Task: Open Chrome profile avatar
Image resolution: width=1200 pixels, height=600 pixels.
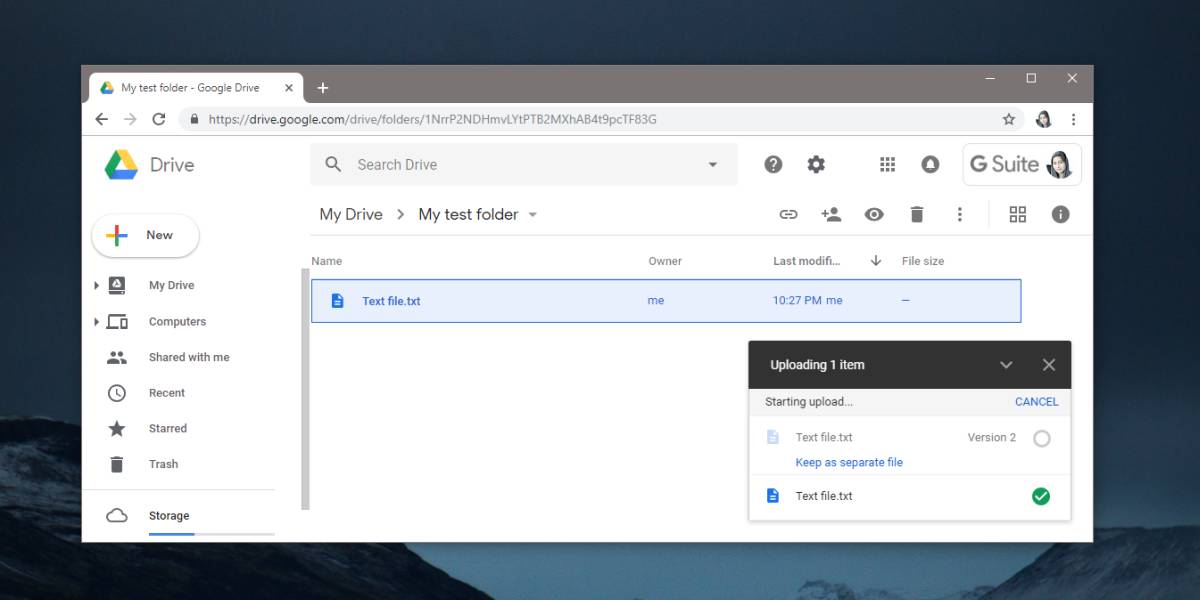Action: pyautogui.click(x=1043, y=119)
